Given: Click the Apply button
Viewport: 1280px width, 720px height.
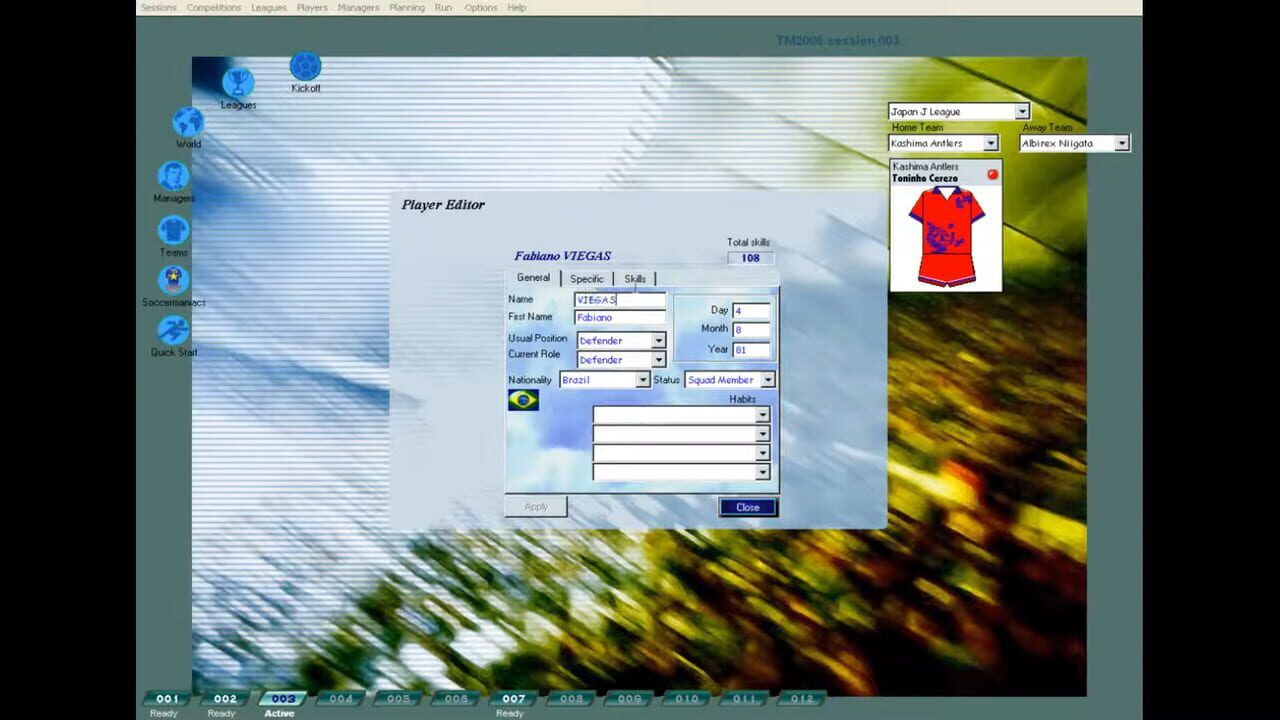Looking at the screenshot, I should pos(536,507).
